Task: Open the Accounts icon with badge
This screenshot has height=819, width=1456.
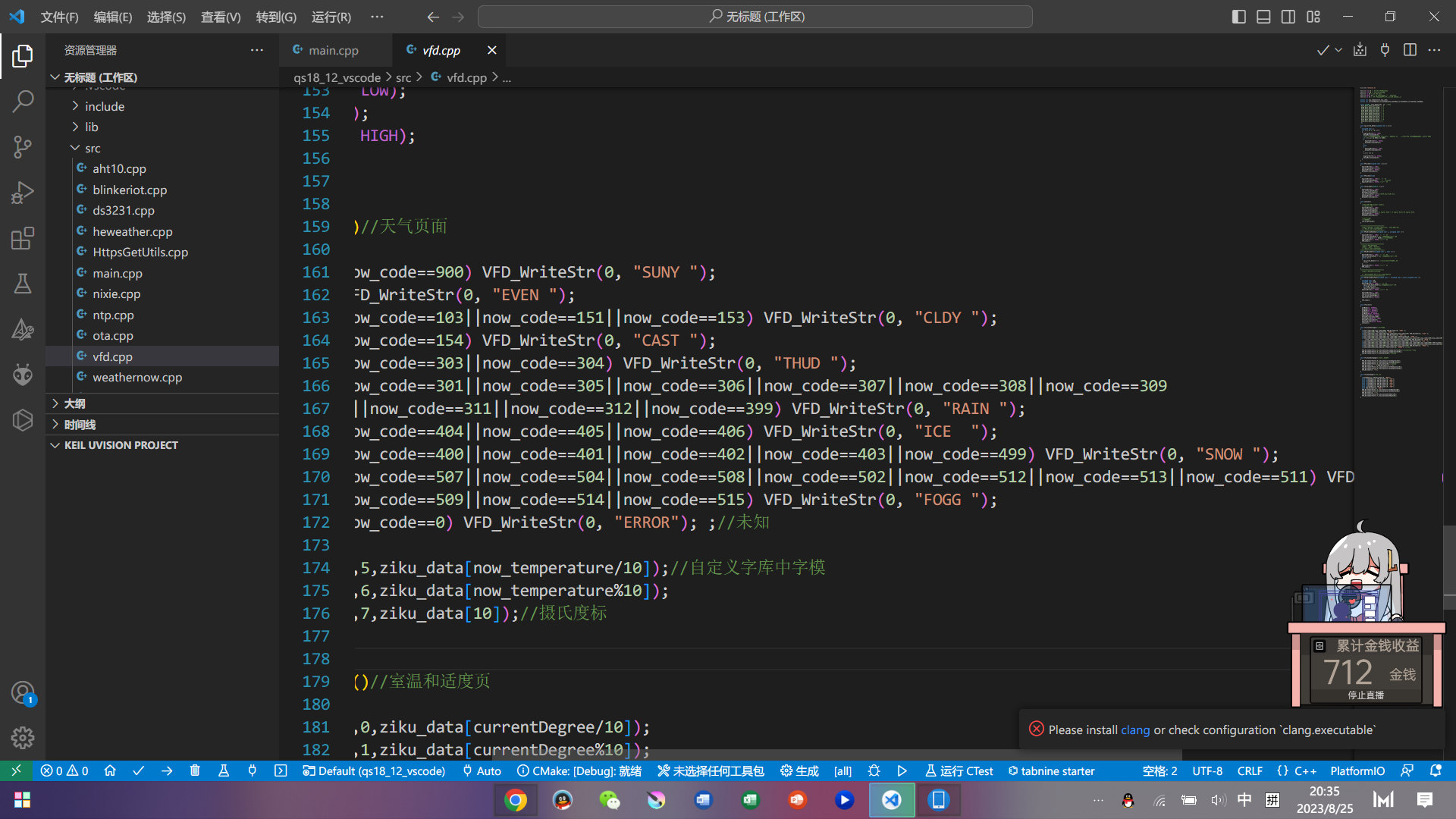Action: click(x=23, y=692)
